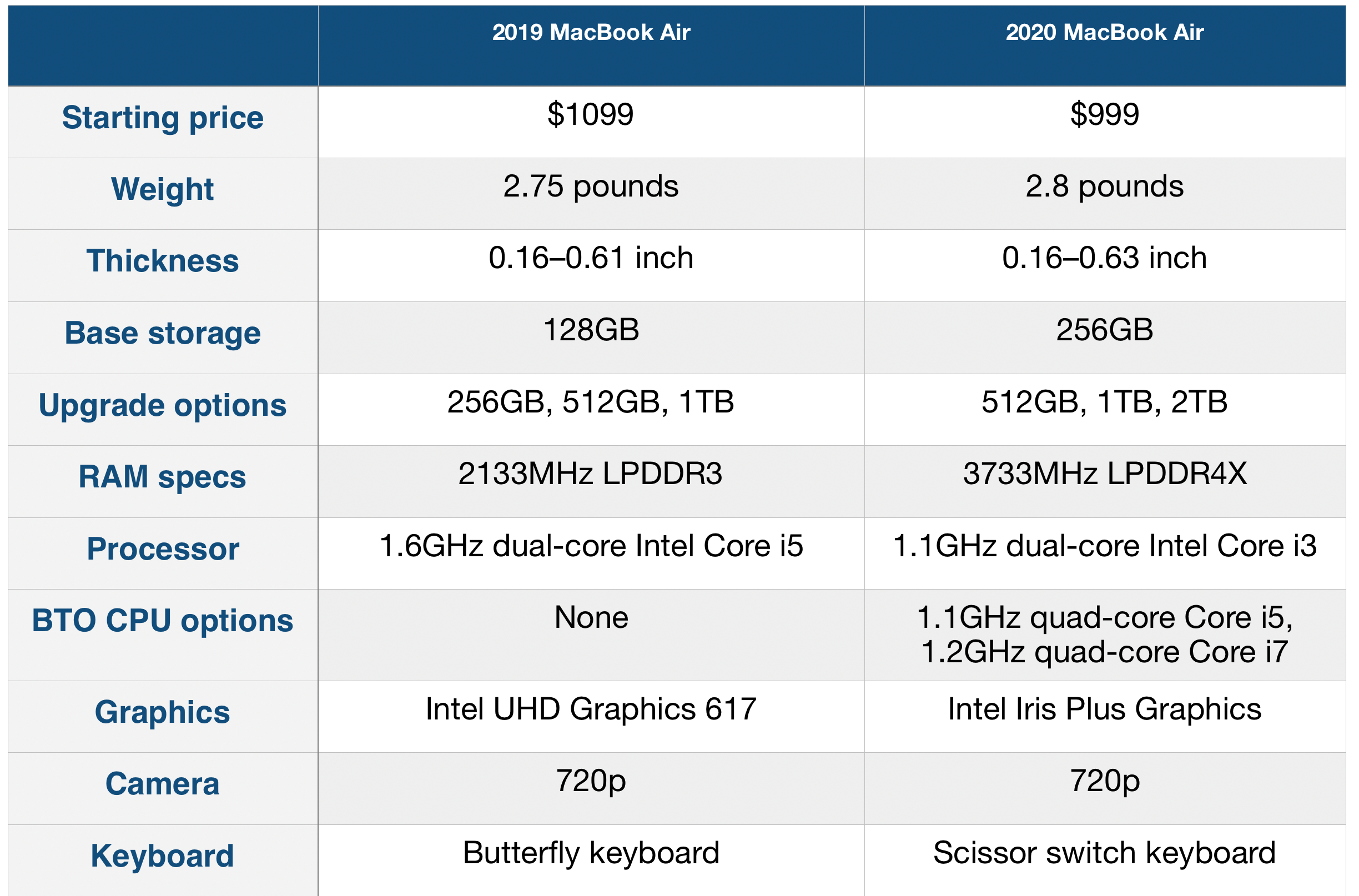Click the Intel Iris Plus Graphics cell

click(1104, 709)
